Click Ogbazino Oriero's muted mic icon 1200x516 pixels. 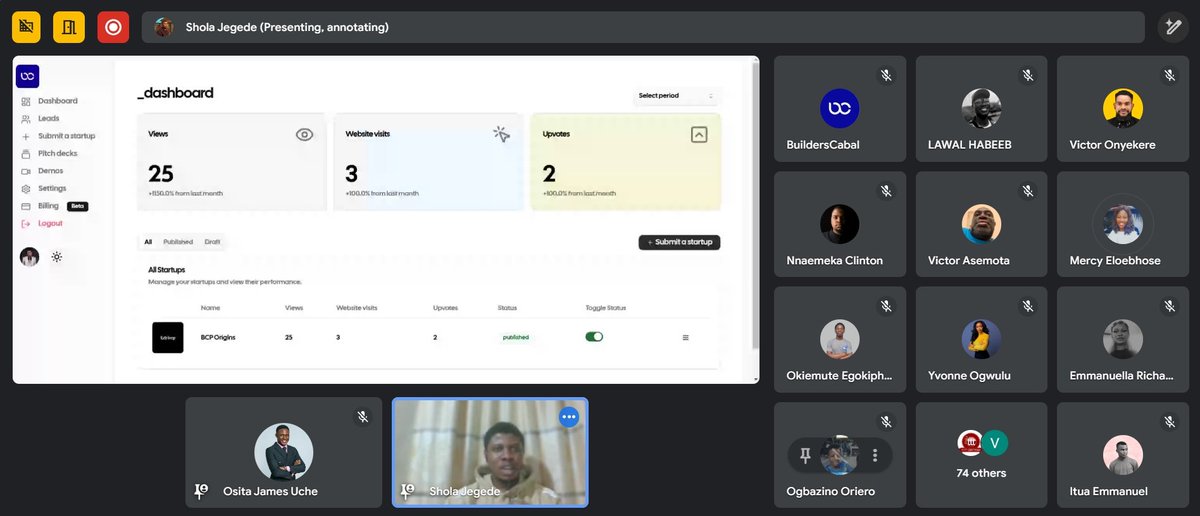[x=886, y=422]
